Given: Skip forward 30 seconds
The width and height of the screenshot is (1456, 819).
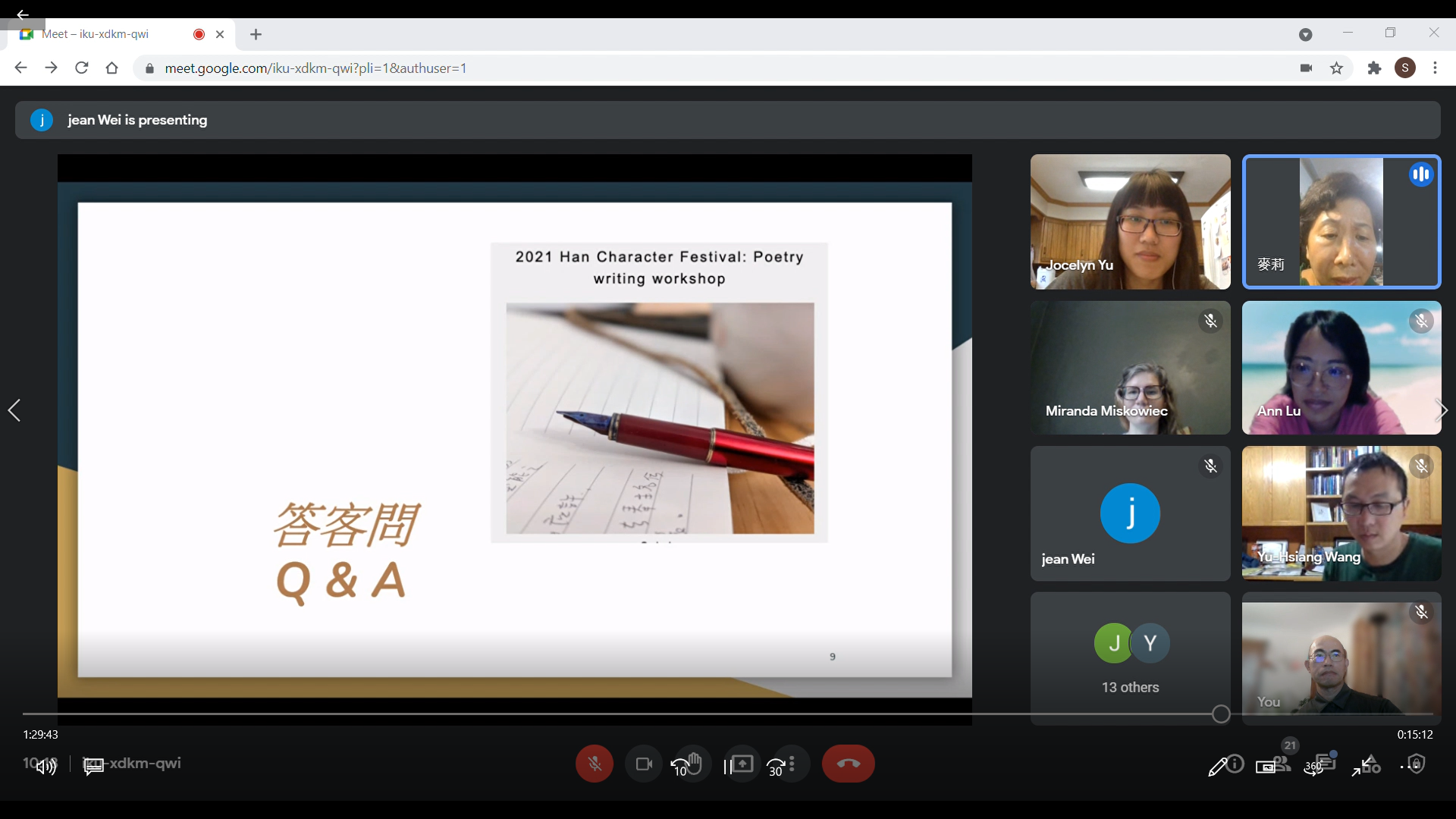Looking at the screenshot, I should pyautogui.click(x=777, y=767).
